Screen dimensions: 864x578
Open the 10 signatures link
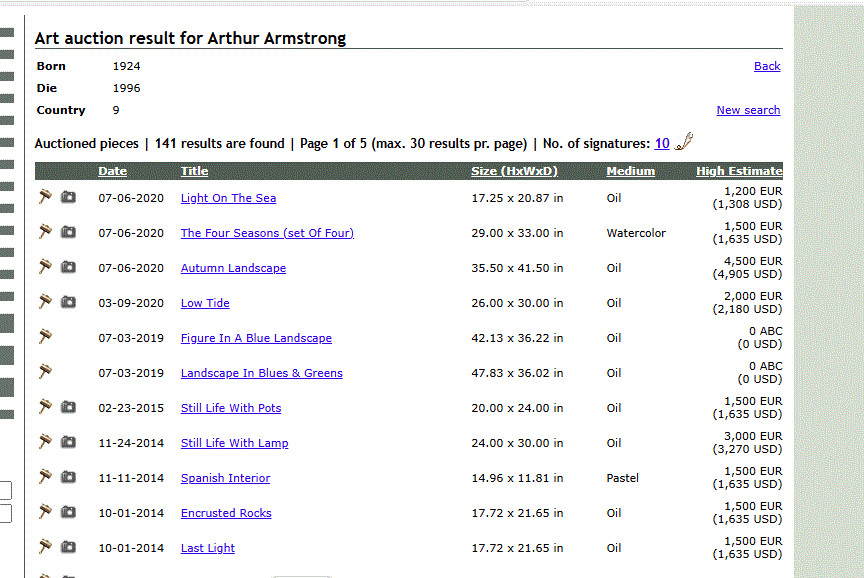(x=662, y=143)
